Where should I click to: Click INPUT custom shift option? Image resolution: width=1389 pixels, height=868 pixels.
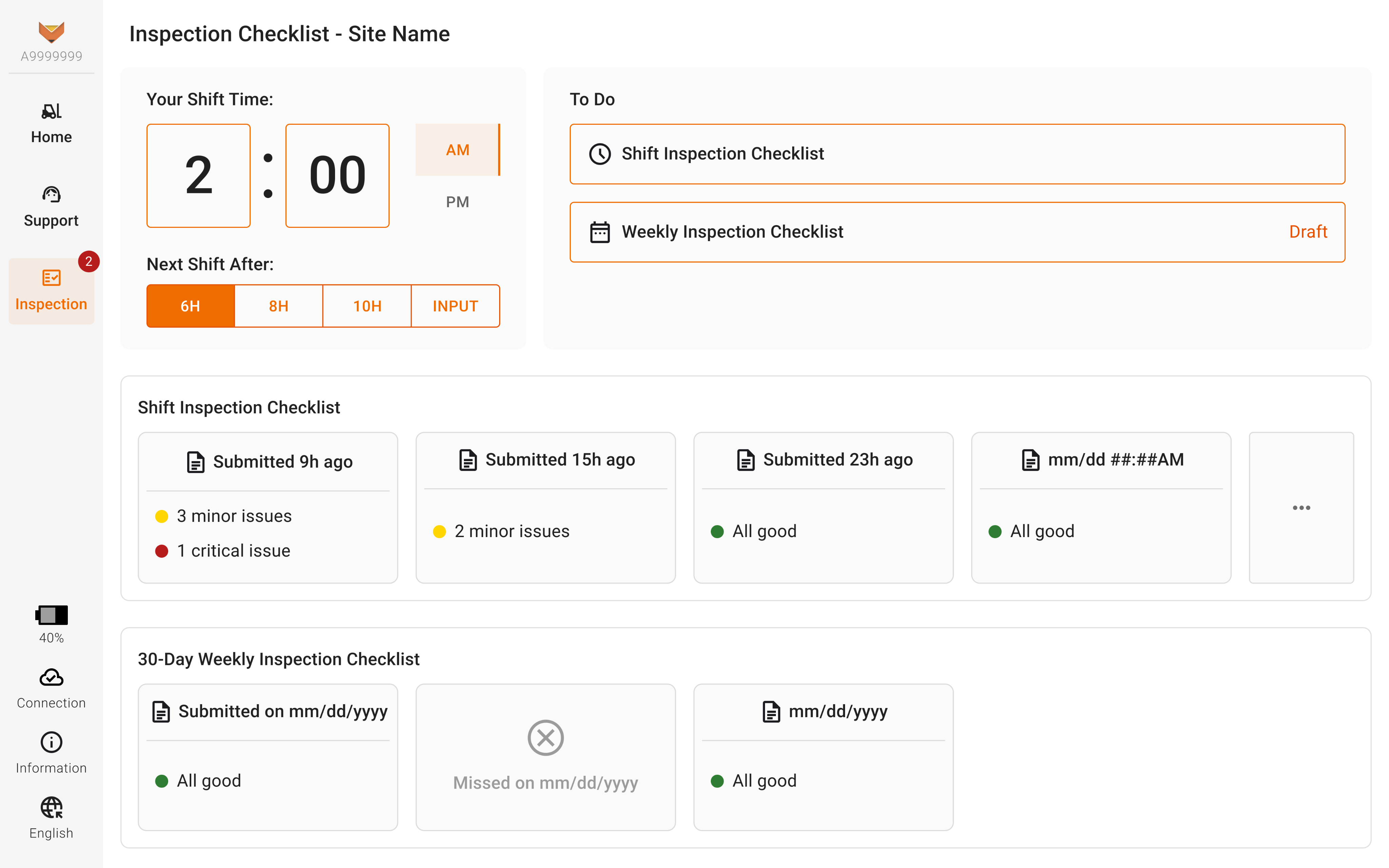tap(455, 306)
